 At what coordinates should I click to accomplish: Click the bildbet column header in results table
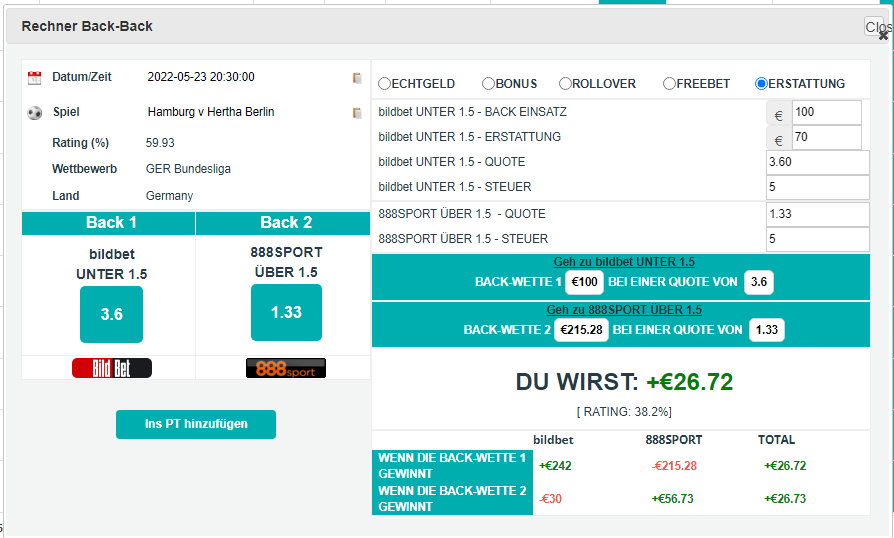click(553, 440)
